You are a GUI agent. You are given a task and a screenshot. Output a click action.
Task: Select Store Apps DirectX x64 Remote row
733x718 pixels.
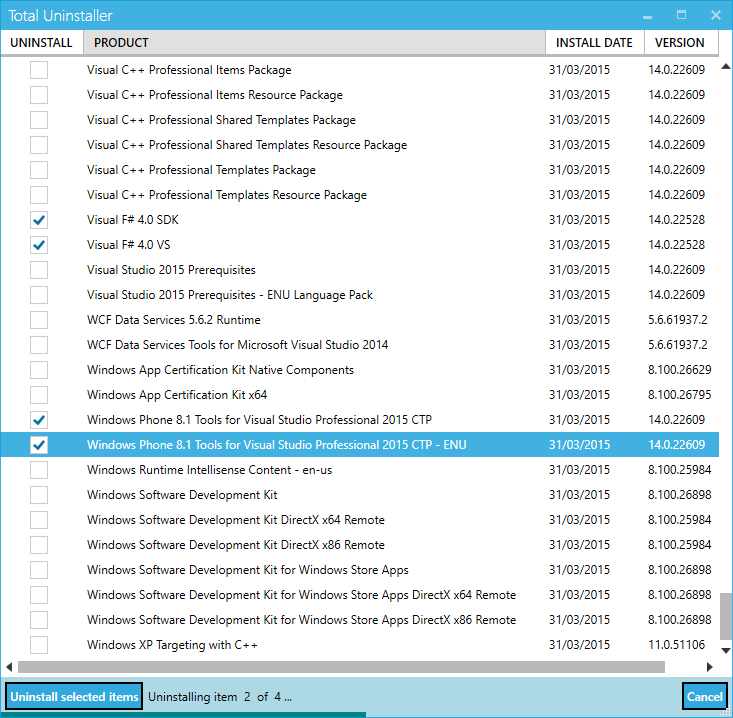click(x=359, y=595)
